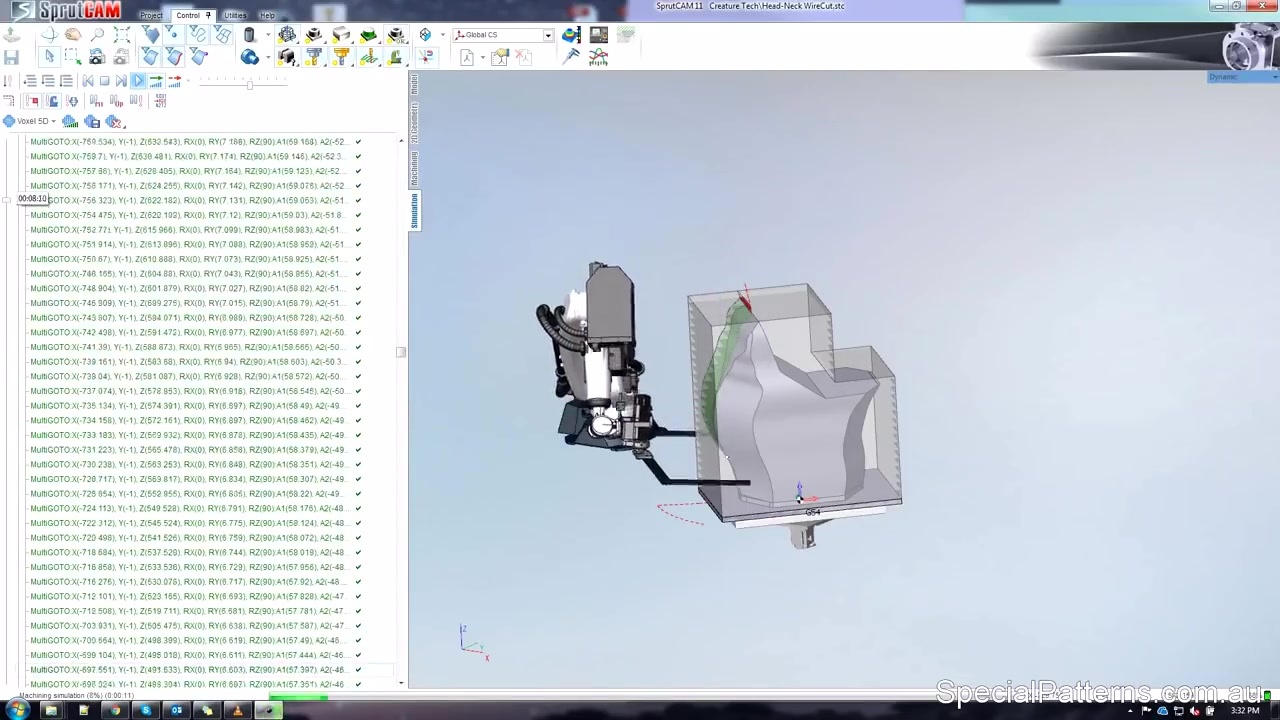This screenshot has height=720, width=1280.
Task: Click the yellow tool visibility icon
Action: coord(341,57)
